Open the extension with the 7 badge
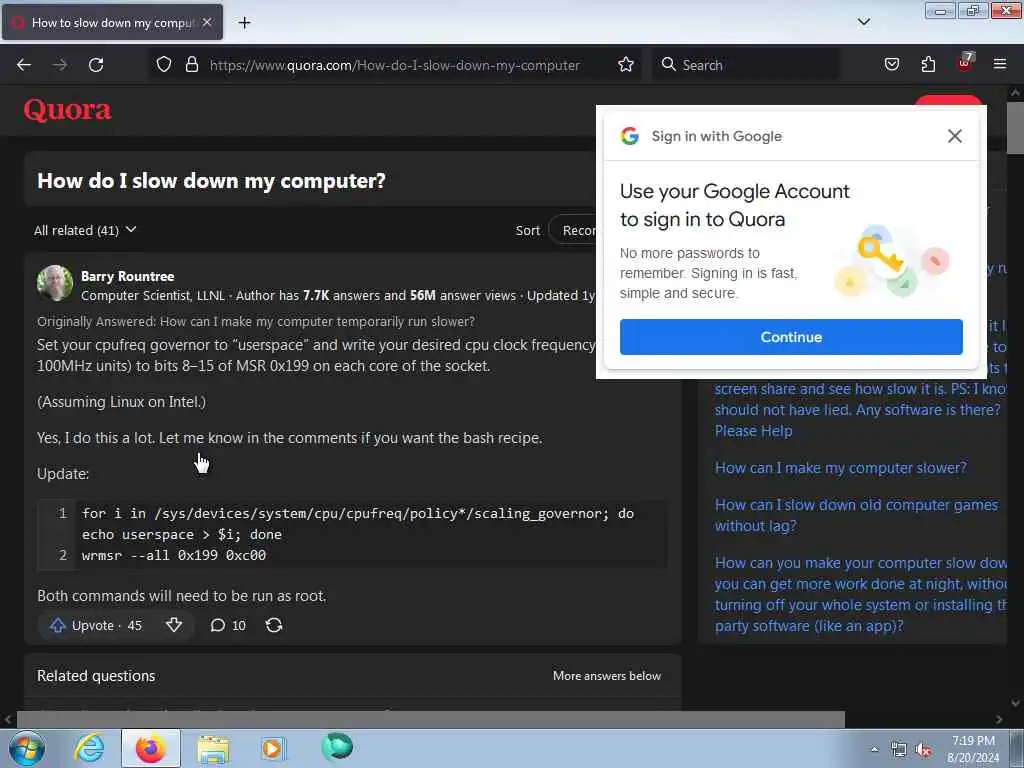 point(965,63)
